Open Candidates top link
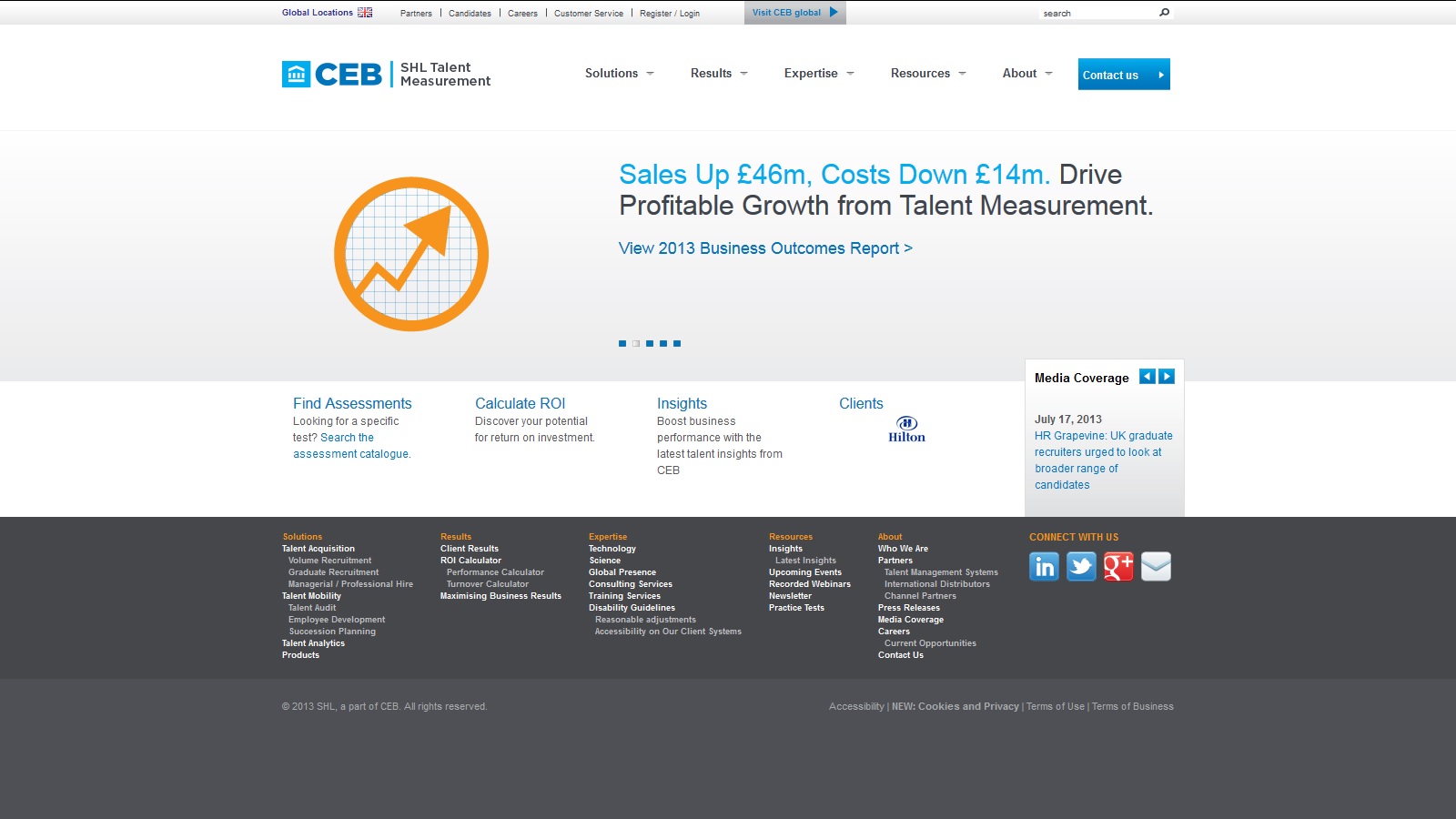The width and height of the screenshot is (1456, 819). [x=470, y=14]
